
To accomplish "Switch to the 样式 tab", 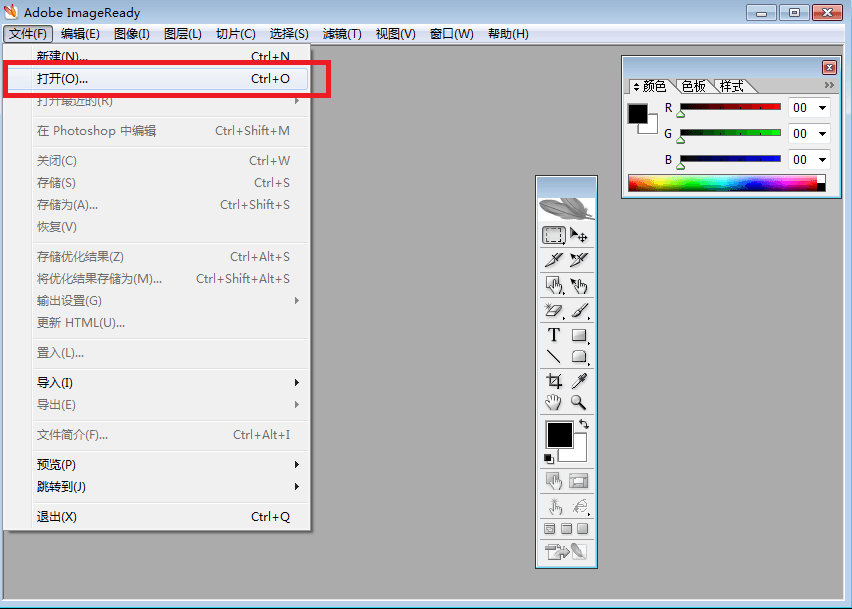I will pyautogui.click(x=732, y=86).
